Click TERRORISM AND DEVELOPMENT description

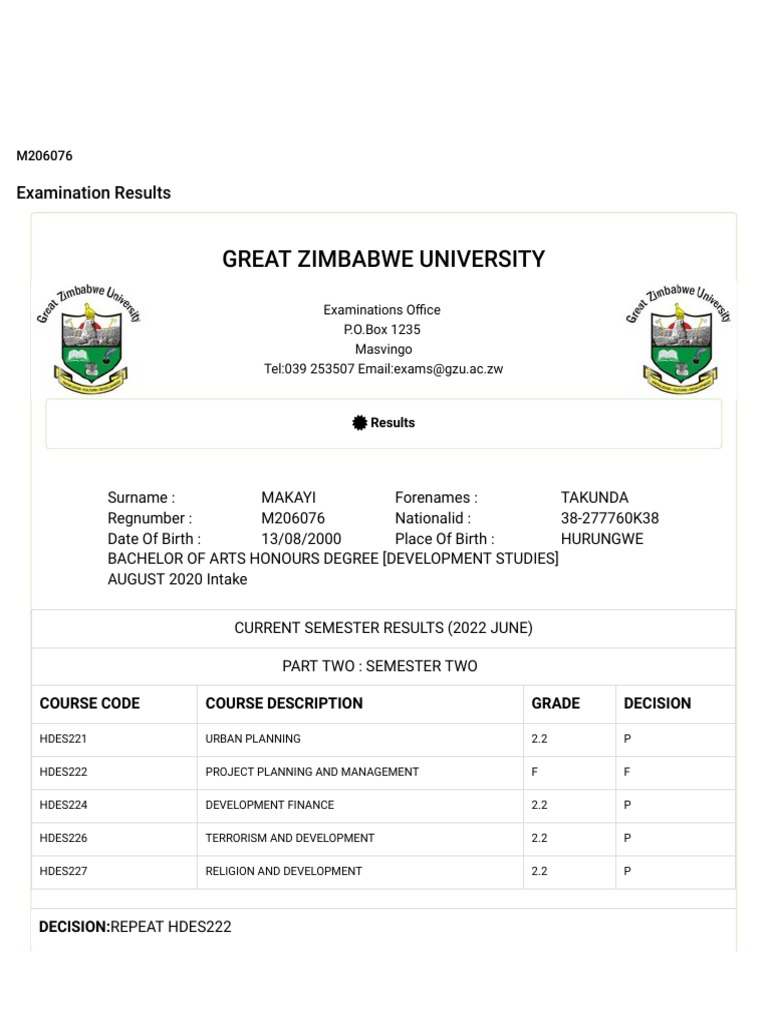pyautogui.click(x=290, y=838)
